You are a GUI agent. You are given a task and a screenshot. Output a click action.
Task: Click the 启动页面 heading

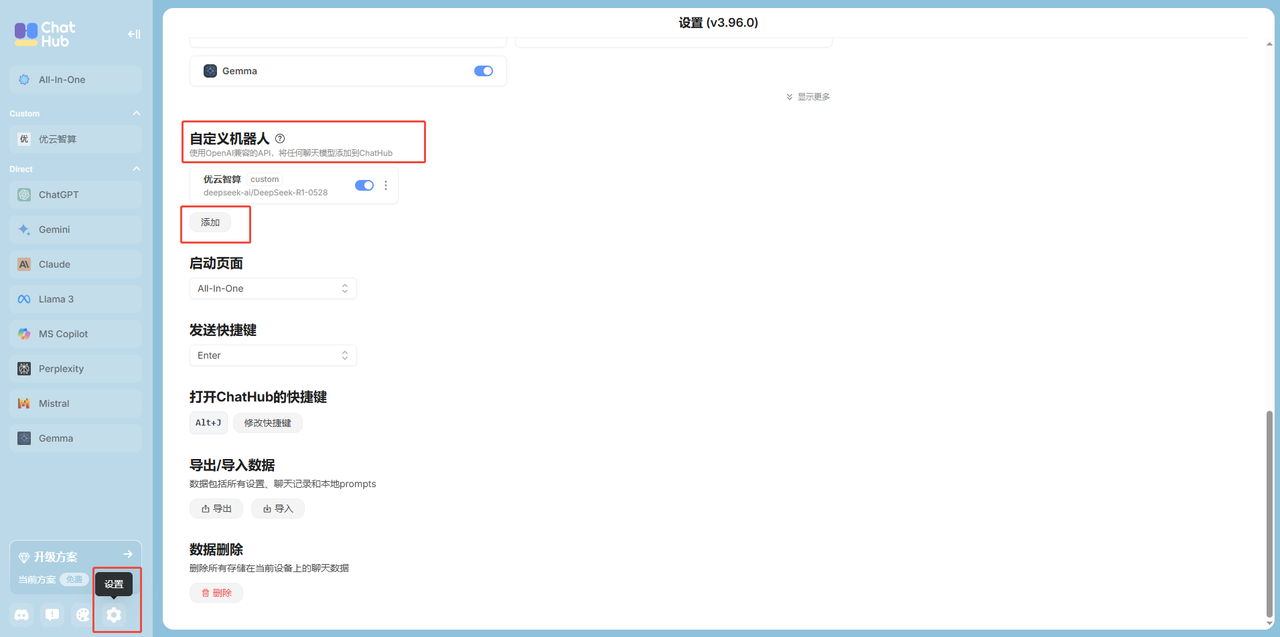click(216, 263)
